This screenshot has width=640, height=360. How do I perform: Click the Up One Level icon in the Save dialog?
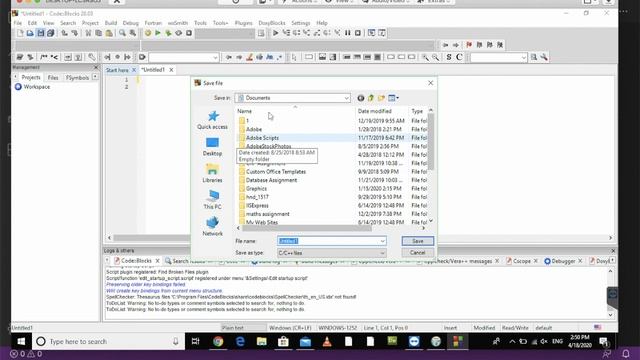(x=371, y=98)
